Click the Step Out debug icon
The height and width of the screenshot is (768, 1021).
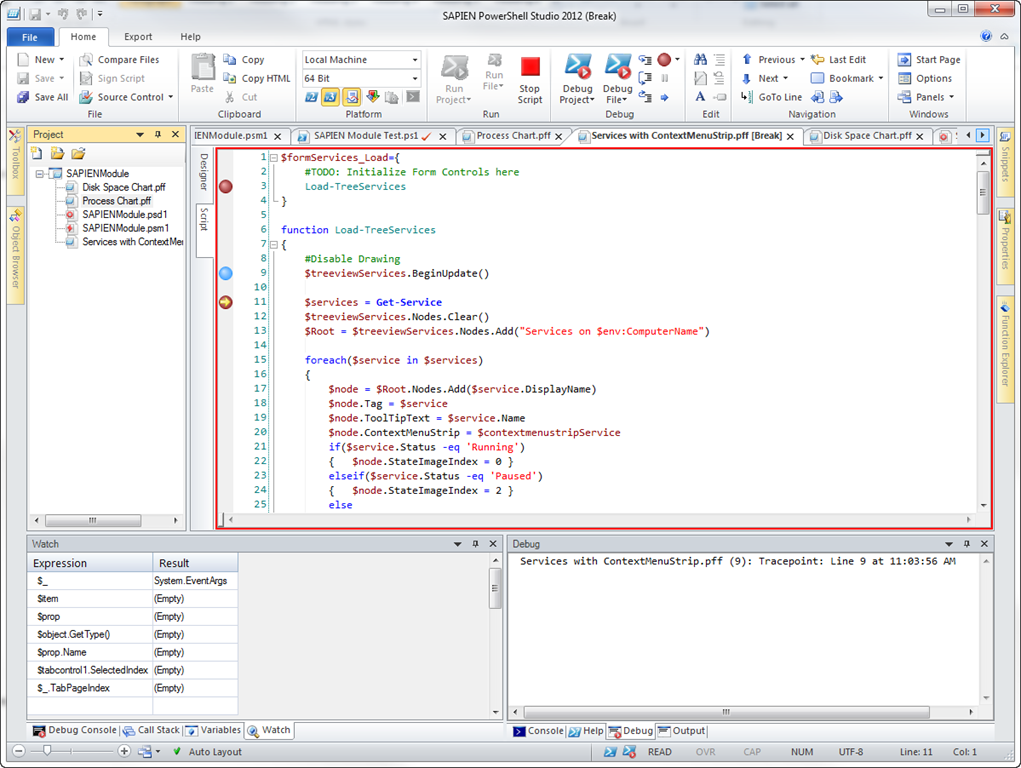tap(645, 97)
